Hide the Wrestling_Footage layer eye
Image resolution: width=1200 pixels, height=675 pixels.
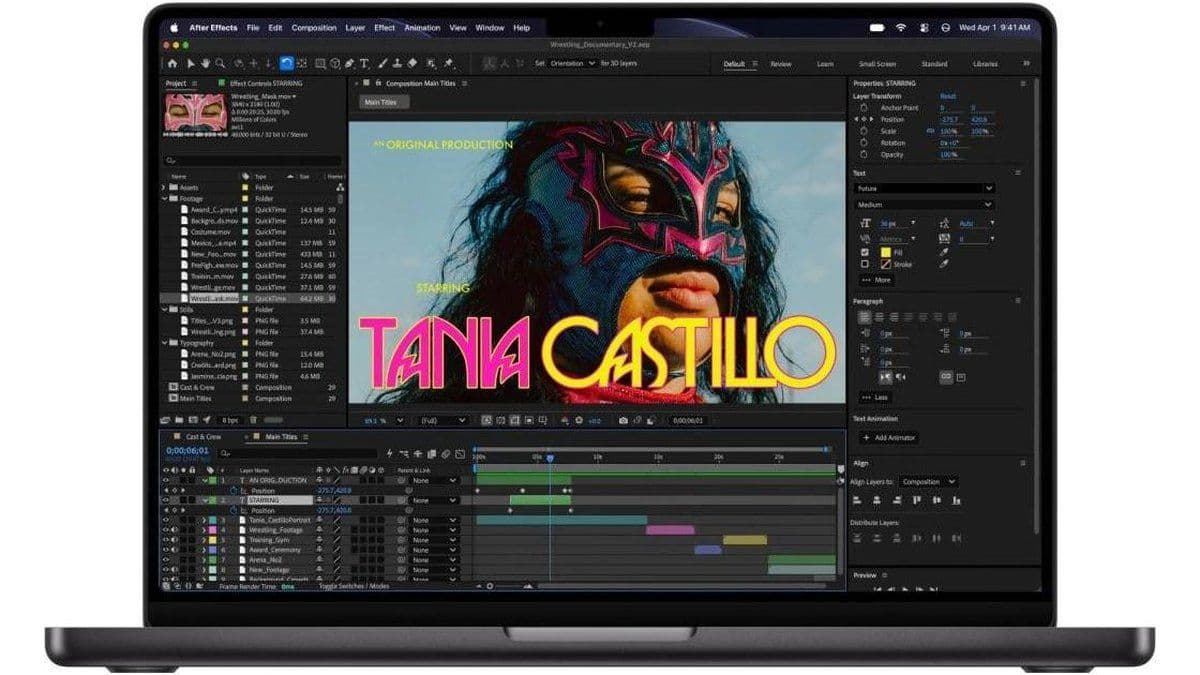(166, 530)
